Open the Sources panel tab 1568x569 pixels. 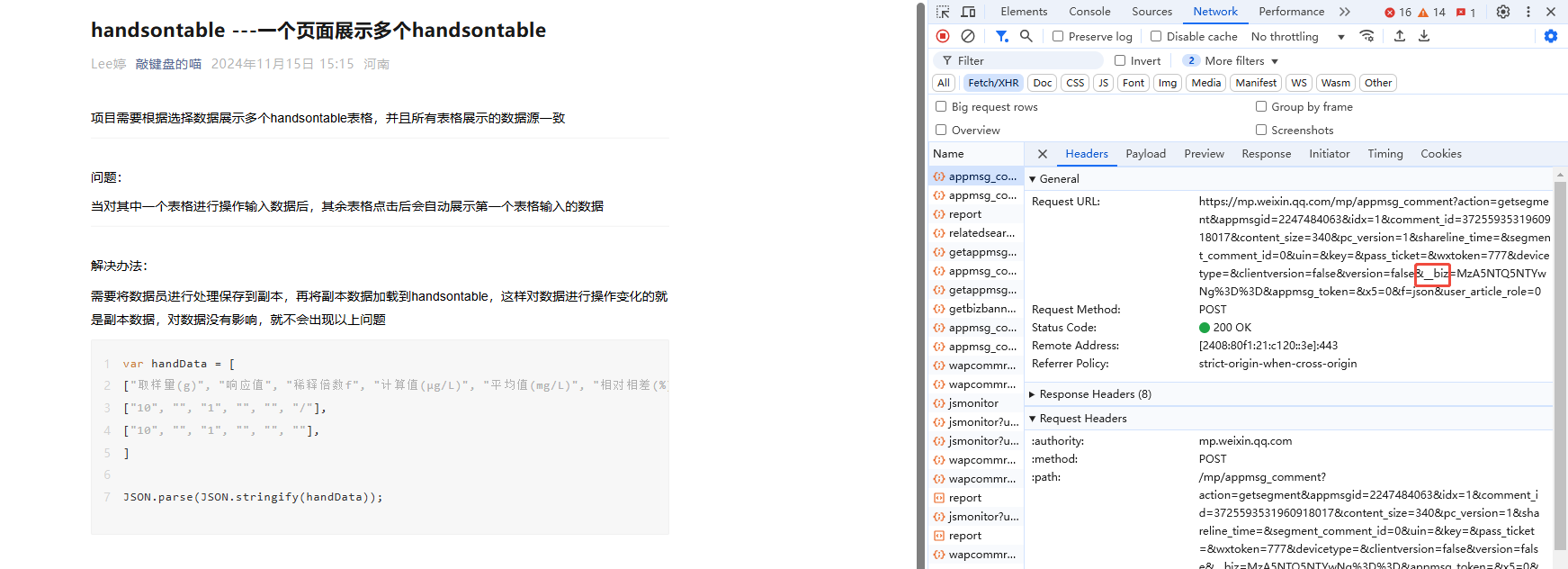(1151, 12)
